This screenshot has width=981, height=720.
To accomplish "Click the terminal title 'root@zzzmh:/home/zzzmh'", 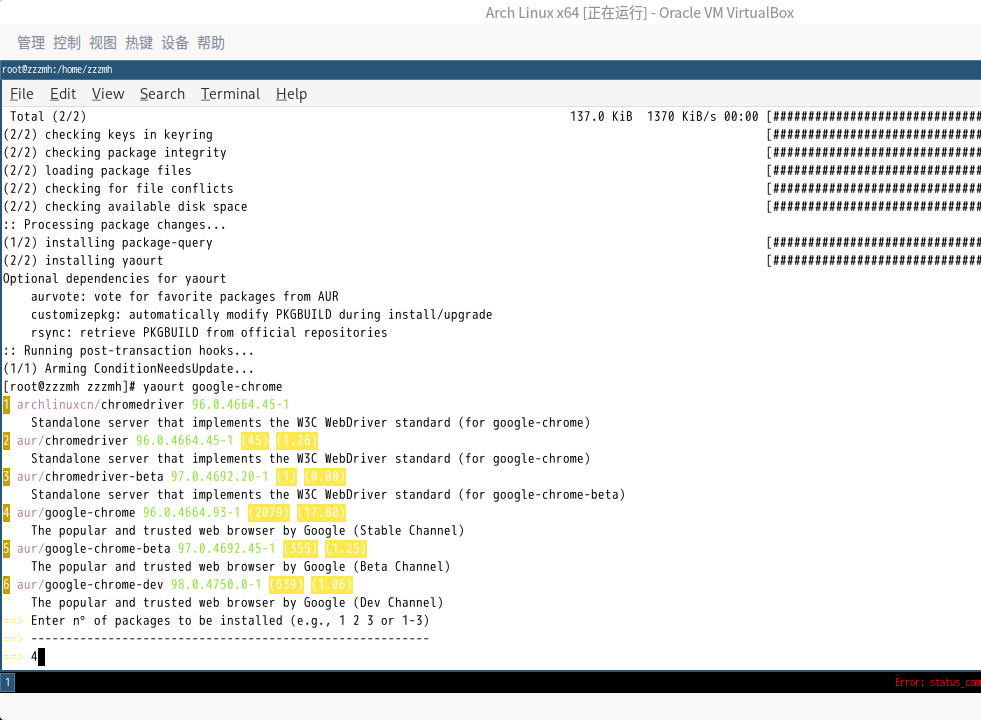I will (58, 69).
